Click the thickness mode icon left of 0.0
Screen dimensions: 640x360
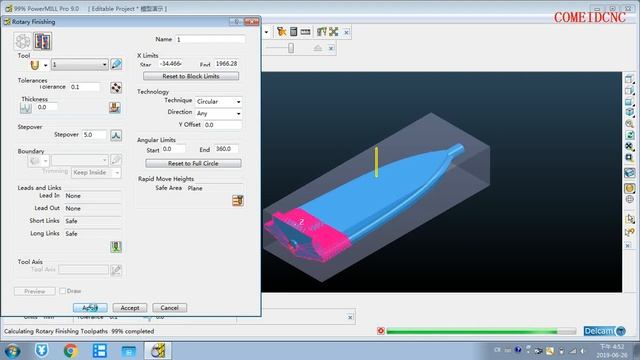(26, 108)
